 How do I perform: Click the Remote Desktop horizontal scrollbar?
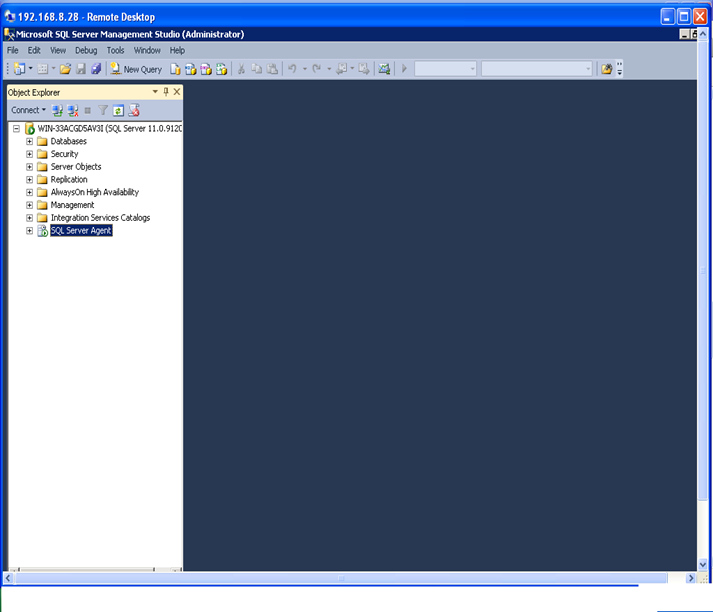pyautogui.click(x=341, y=578)
